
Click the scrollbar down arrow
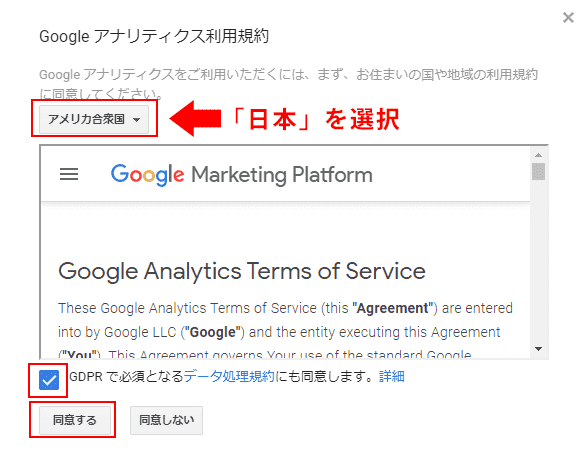point(538,349)
